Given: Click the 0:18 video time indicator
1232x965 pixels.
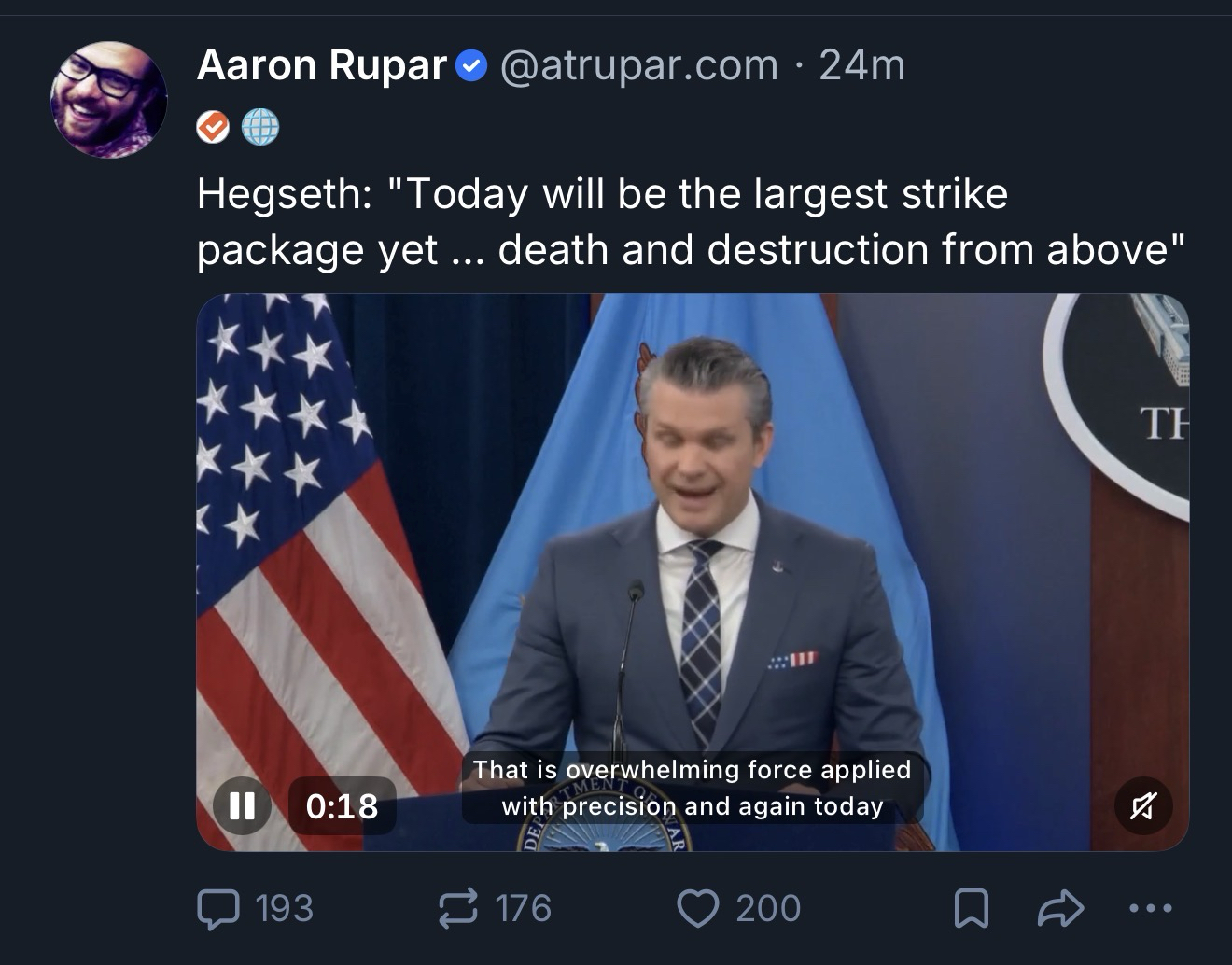Looking at the screenshot, I should coord(343,805).
